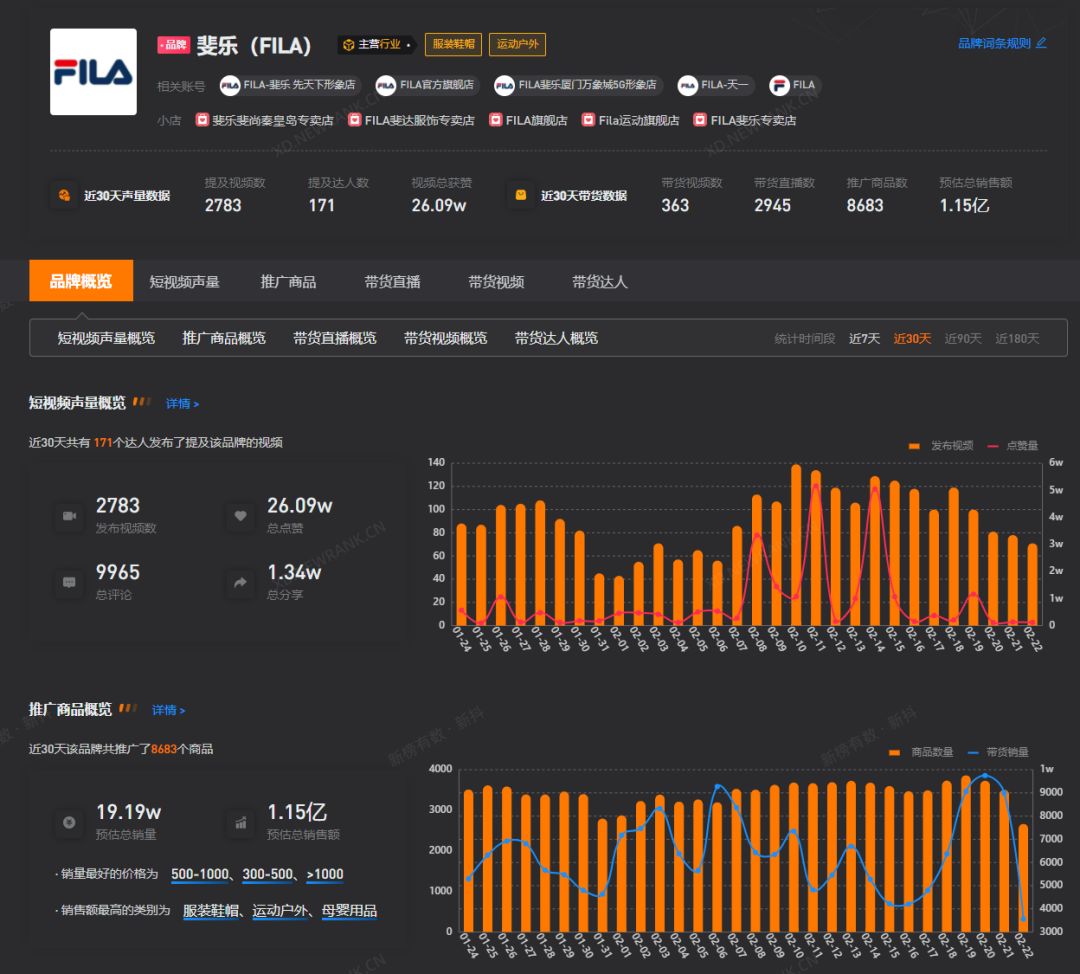The image size is (1080, 974).
Task: Click the comment icon near 总评论
Action: click(70, 583)
